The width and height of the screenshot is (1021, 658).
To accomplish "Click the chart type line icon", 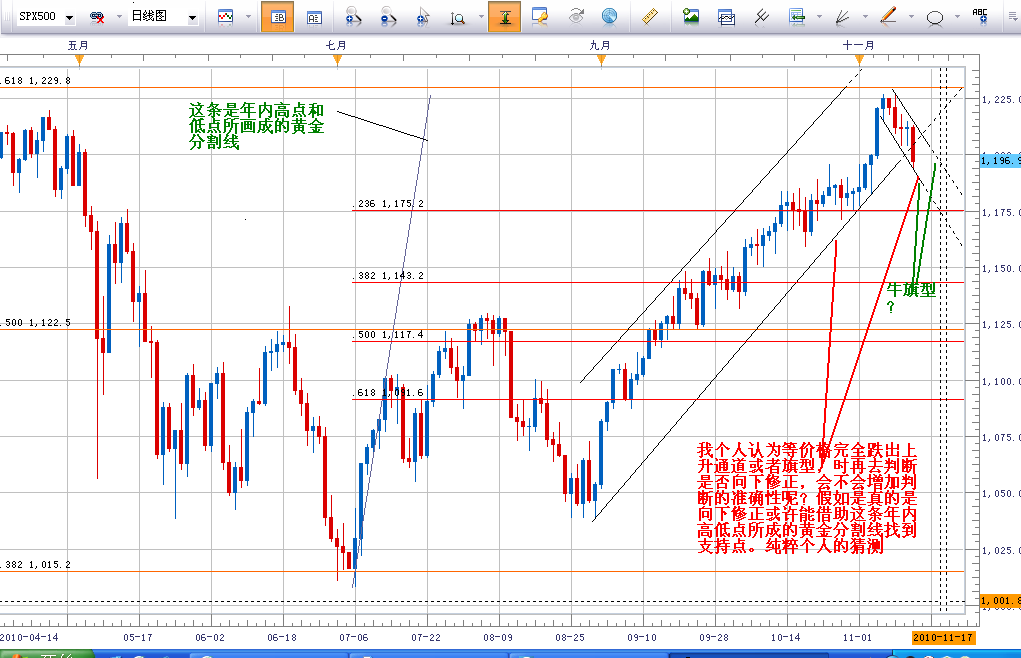I will click(x=226, y=17).
